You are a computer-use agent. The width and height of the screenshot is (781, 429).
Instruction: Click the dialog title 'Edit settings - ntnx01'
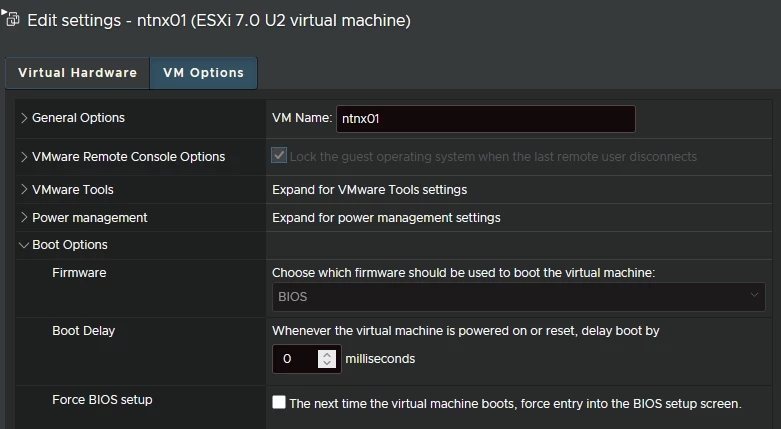click(219, 20)
